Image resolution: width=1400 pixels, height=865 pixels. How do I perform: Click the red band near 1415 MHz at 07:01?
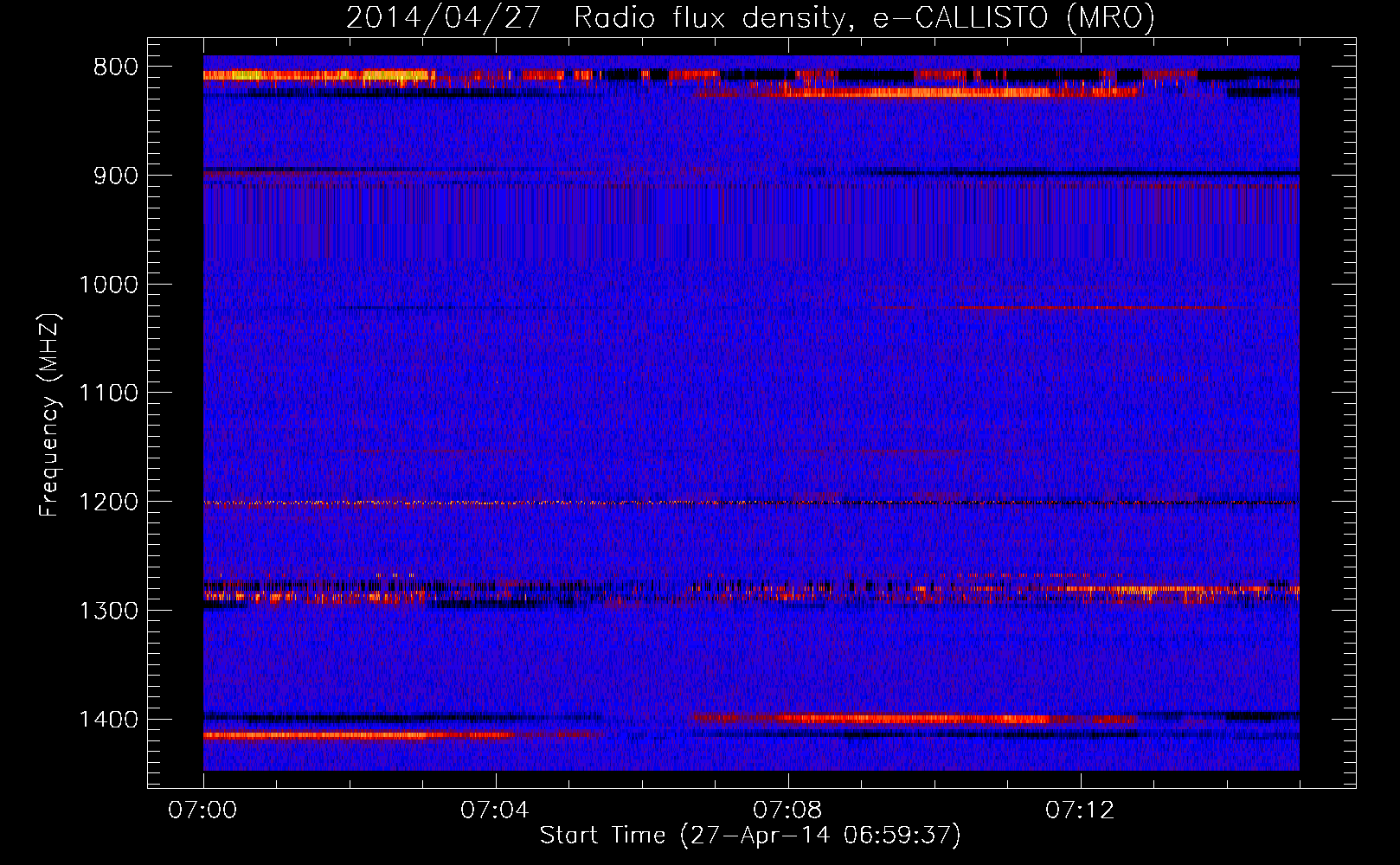[x=359, y=735]
